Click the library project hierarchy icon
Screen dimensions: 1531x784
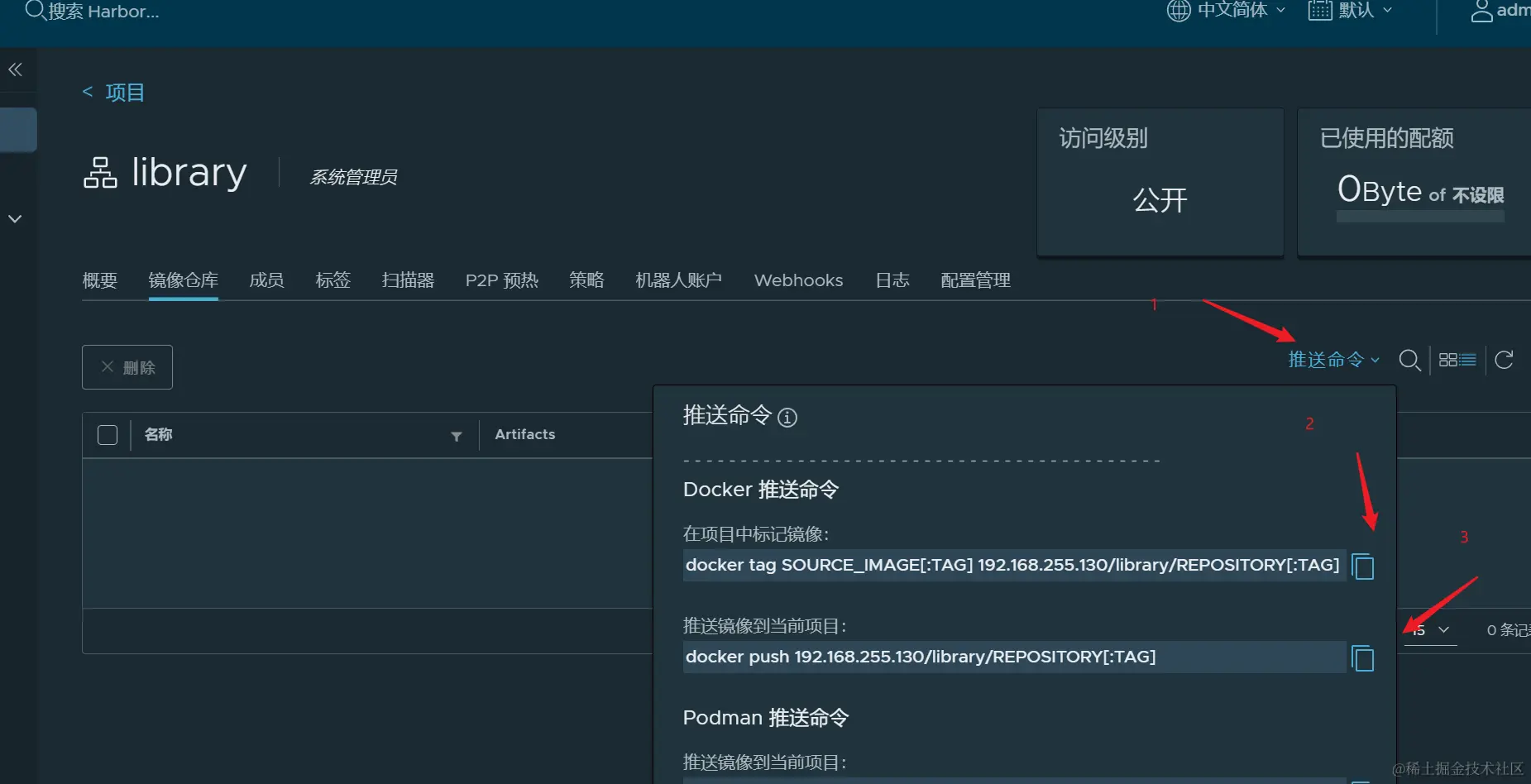[x=101, y=173]
